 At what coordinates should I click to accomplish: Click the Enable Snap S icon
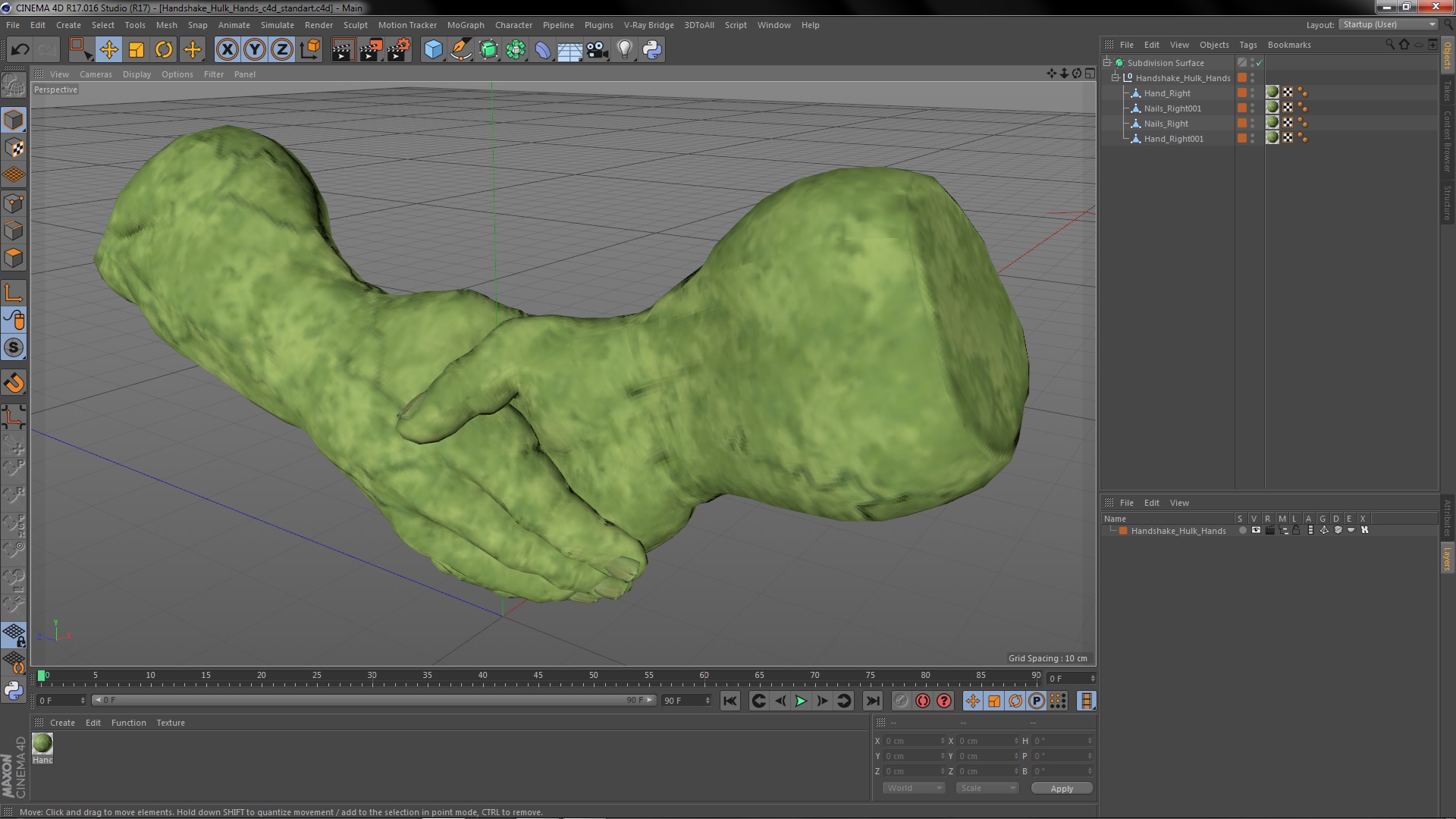pos(14,347)
